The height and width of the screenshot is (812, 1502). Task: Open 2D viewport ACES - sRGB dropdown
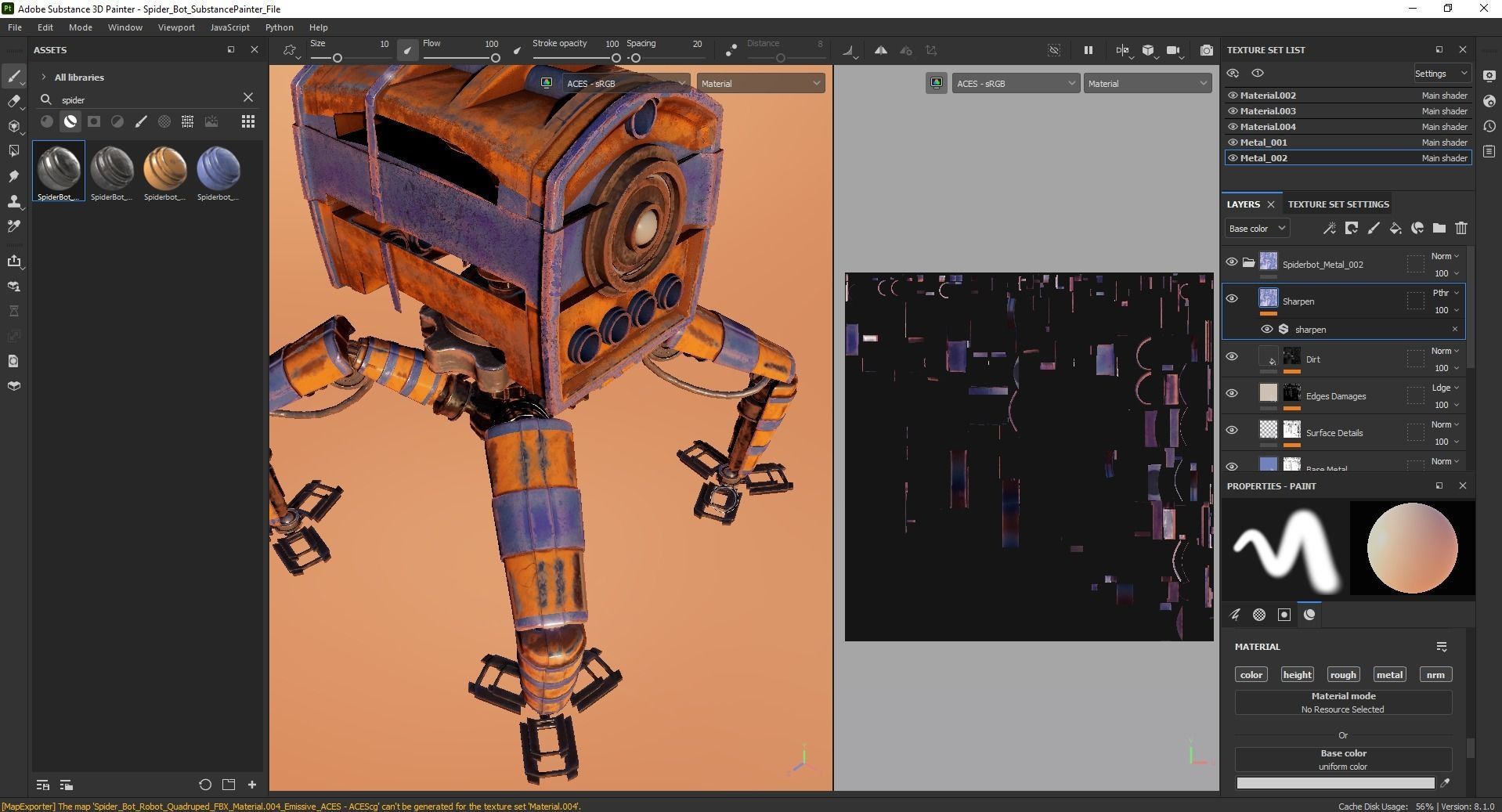1016,84
